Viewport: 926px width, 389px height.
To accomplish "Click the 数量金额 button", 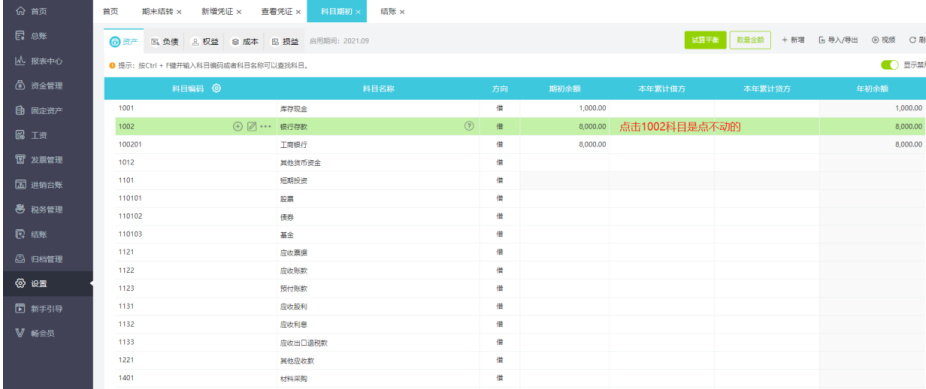I will [750, 40].
